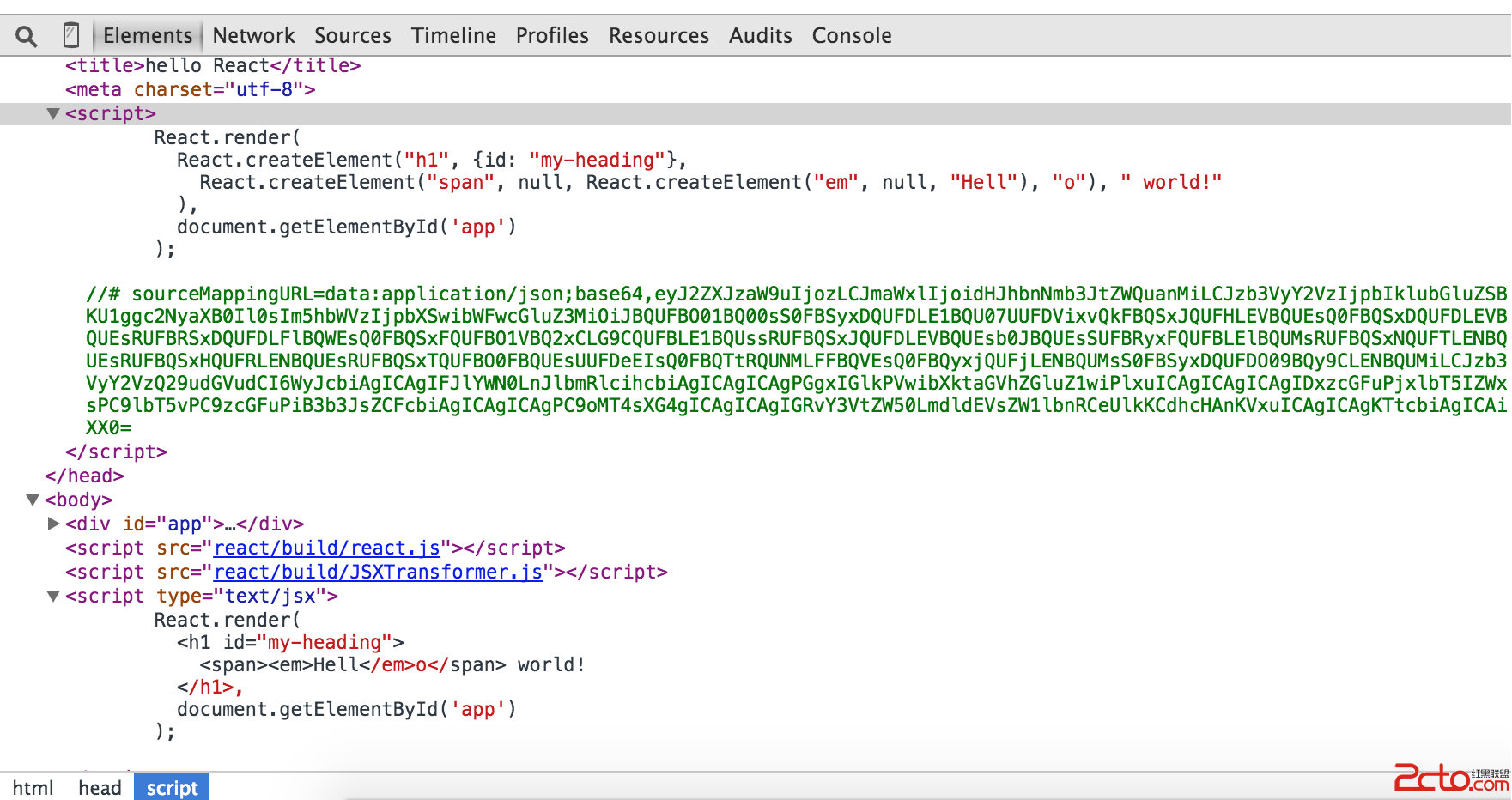Screen dimensions: 1512x800
Task: Click the magnifier inspect element icon
Action: 27,36
